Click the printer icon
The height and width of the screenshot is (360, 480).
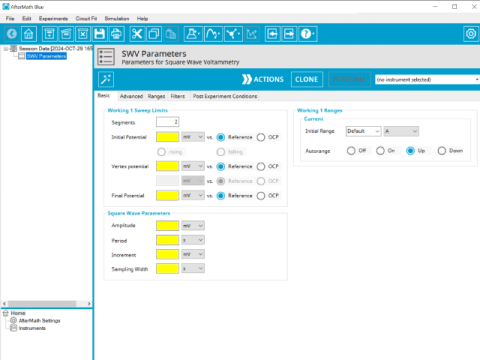click(116, 34)
